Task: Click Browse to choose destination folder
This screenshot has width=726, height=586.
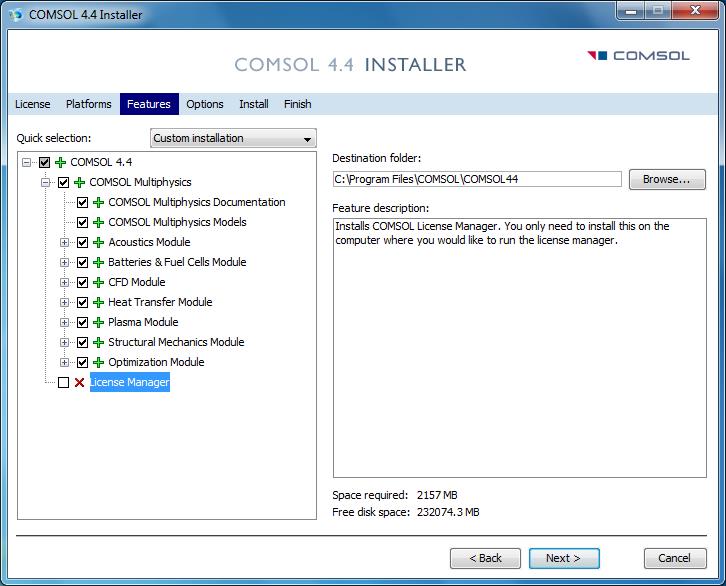Action: [x=666, y=180]
